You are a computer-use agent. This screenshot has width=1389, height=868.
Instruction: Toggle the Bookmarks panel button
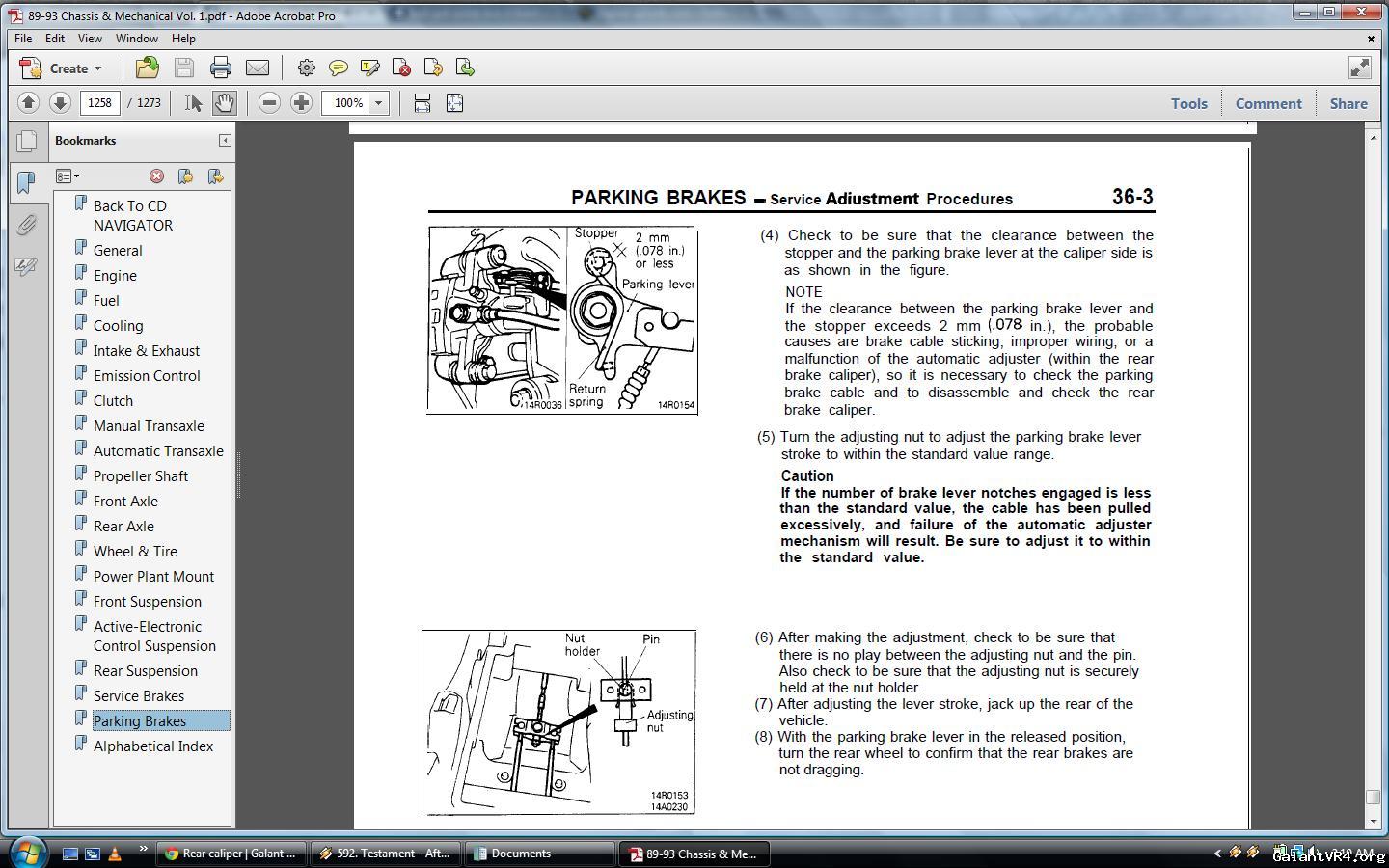pos(26,182)
